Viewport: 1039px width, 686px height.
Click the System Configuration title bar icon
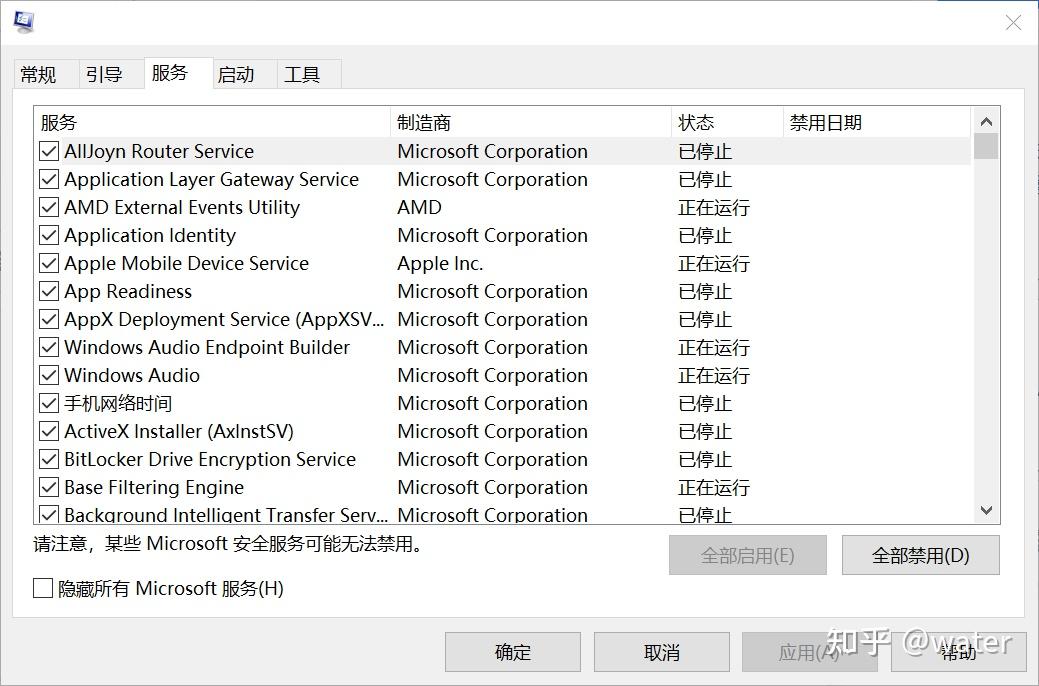[x=23, y=21]
